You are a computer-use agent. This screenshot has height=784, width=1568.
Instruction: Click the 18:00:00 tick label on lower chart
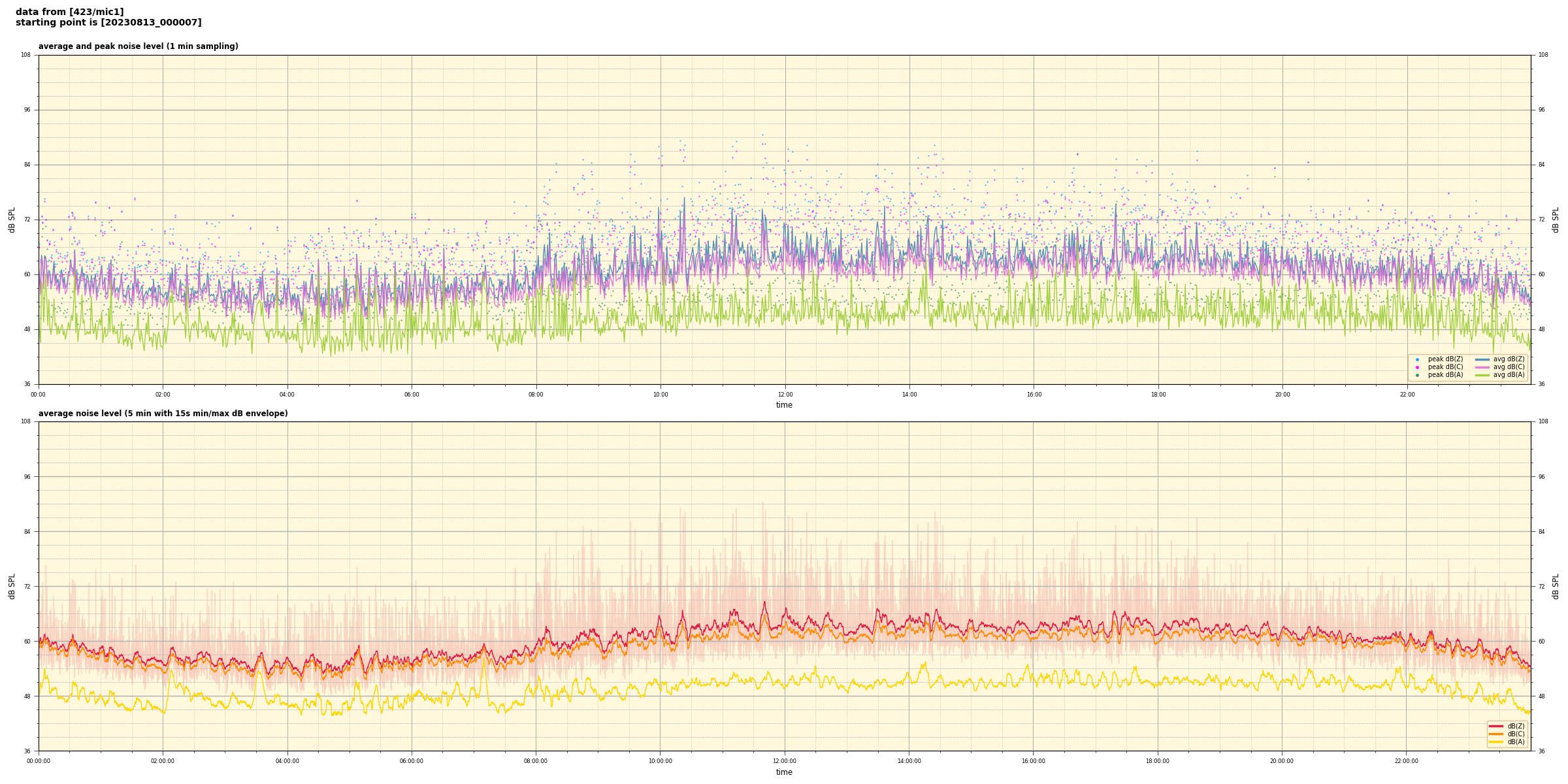click(1158, 761)
